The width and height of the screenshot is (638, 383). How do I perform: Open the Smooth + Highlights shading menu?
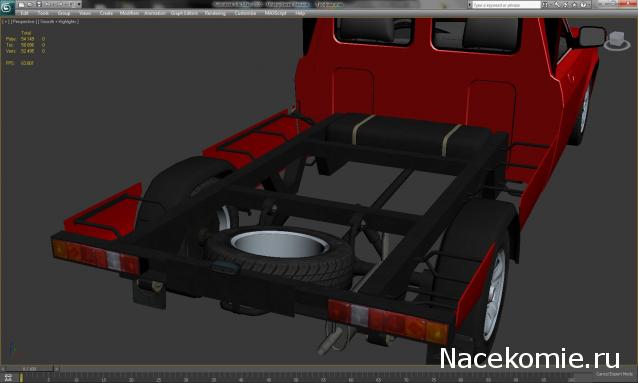(58, 22)
